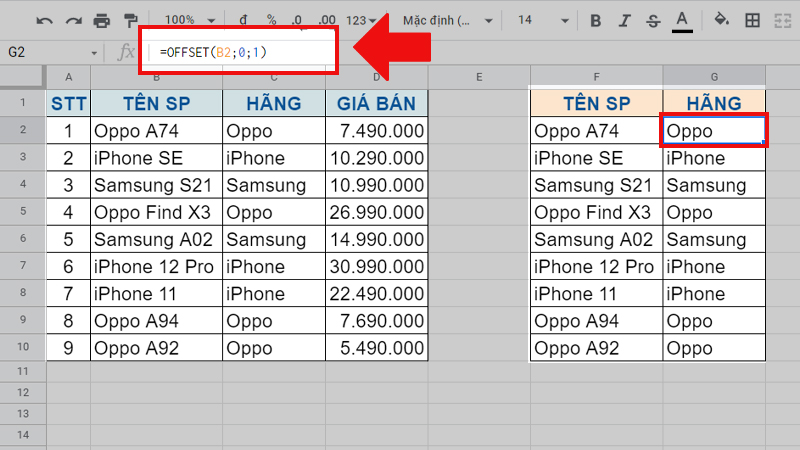Toggle Strikethrough formatting
Screen dimensions: 800x450
pyautogui.click(x=653, y=21)
